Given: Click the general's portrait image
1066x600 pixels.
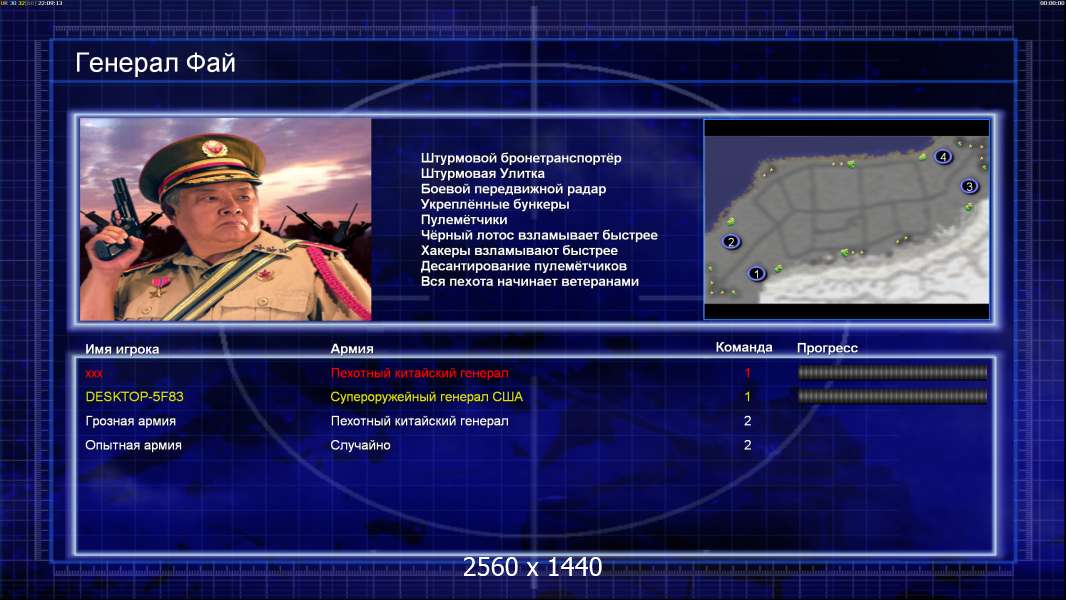Looking at the screenshot, I should click(226, 219).
